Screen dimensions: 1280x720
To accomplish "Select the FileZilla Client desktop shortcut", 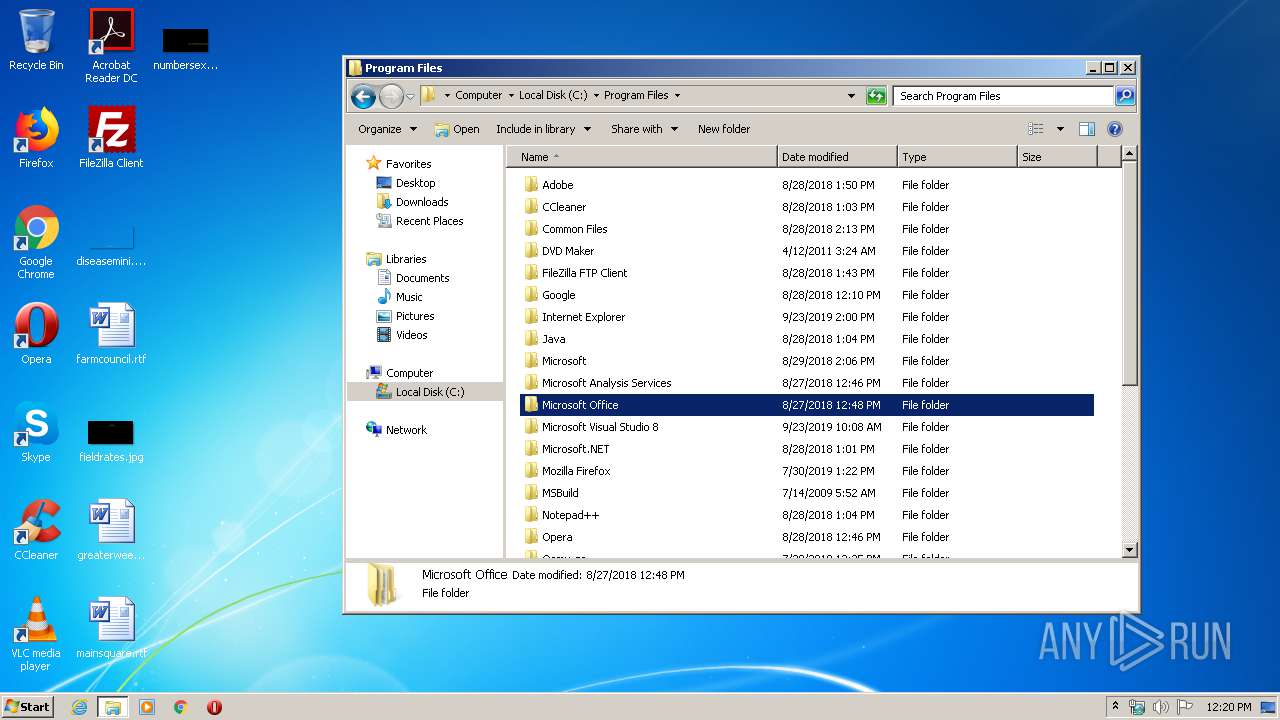I will (x=111, y=138).
